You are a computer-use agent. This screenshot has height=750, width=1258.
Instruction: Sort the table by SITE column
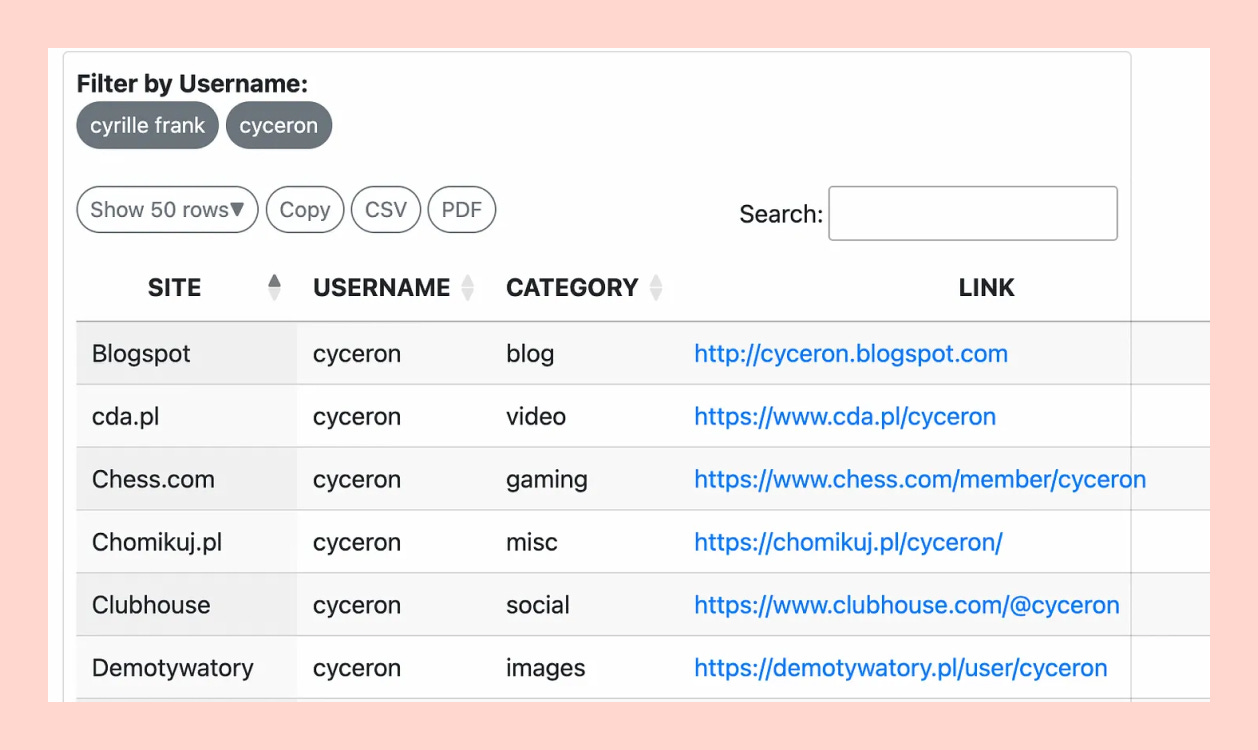pyautogui.click(x=187, y=288)
